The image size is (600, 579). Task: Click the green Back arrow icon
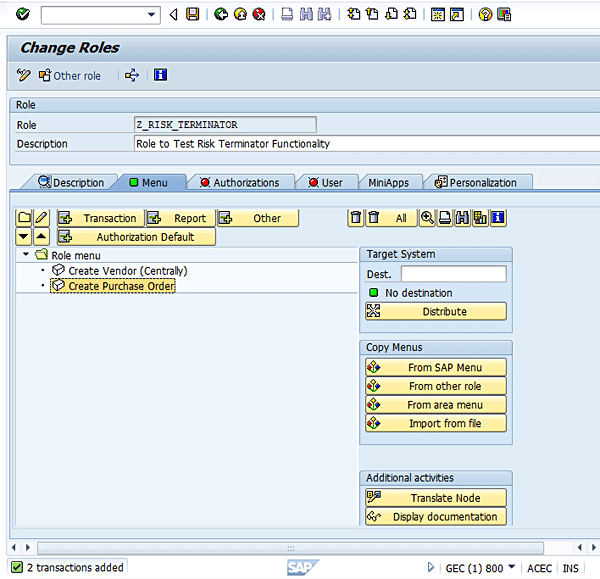tap(221, 15)
